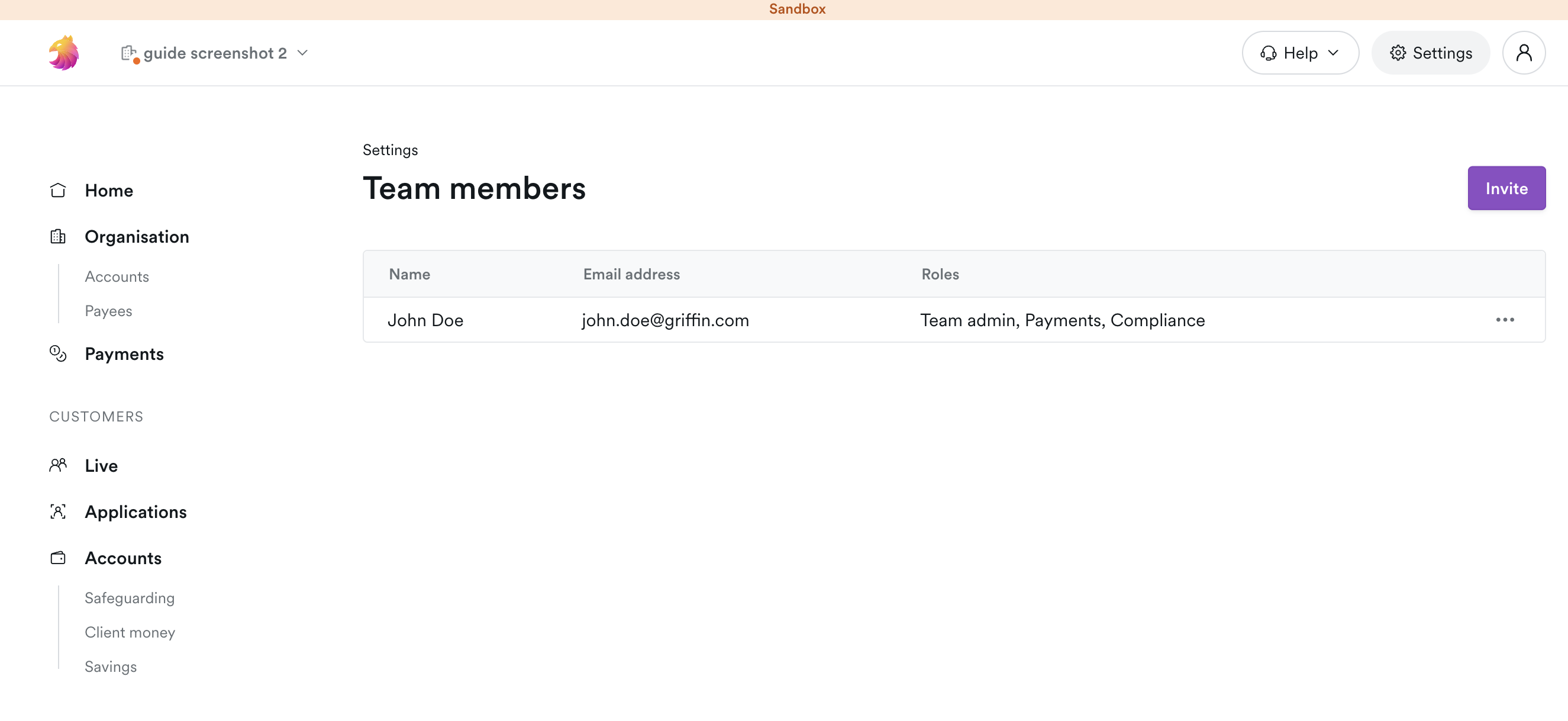Screen dimensions: 1568x721
Task: Open the Settings gear button
Action: tap(1431, 53)
